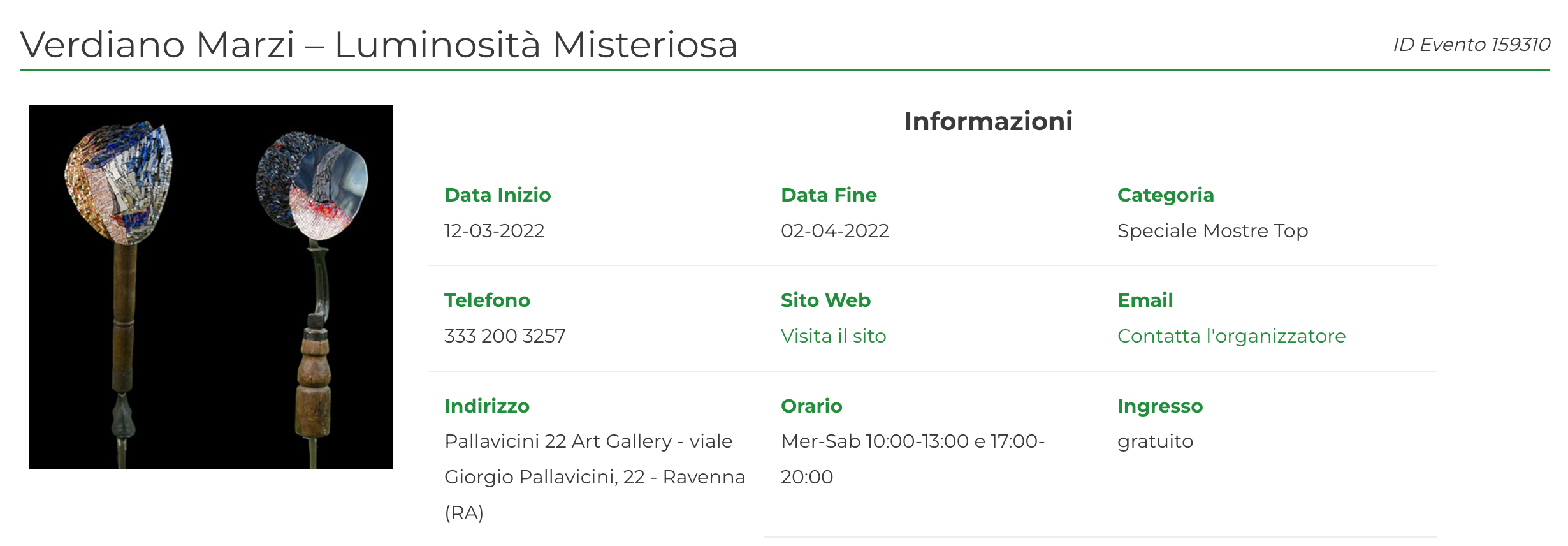
Task: Click the 'Telefono' field label
Action: click(x=487, y=300)
